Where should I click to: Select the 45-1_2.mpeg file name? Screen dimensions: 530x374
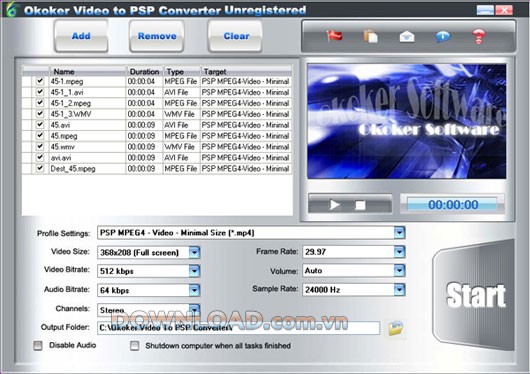pyautogui.click(x=71, y=103)
